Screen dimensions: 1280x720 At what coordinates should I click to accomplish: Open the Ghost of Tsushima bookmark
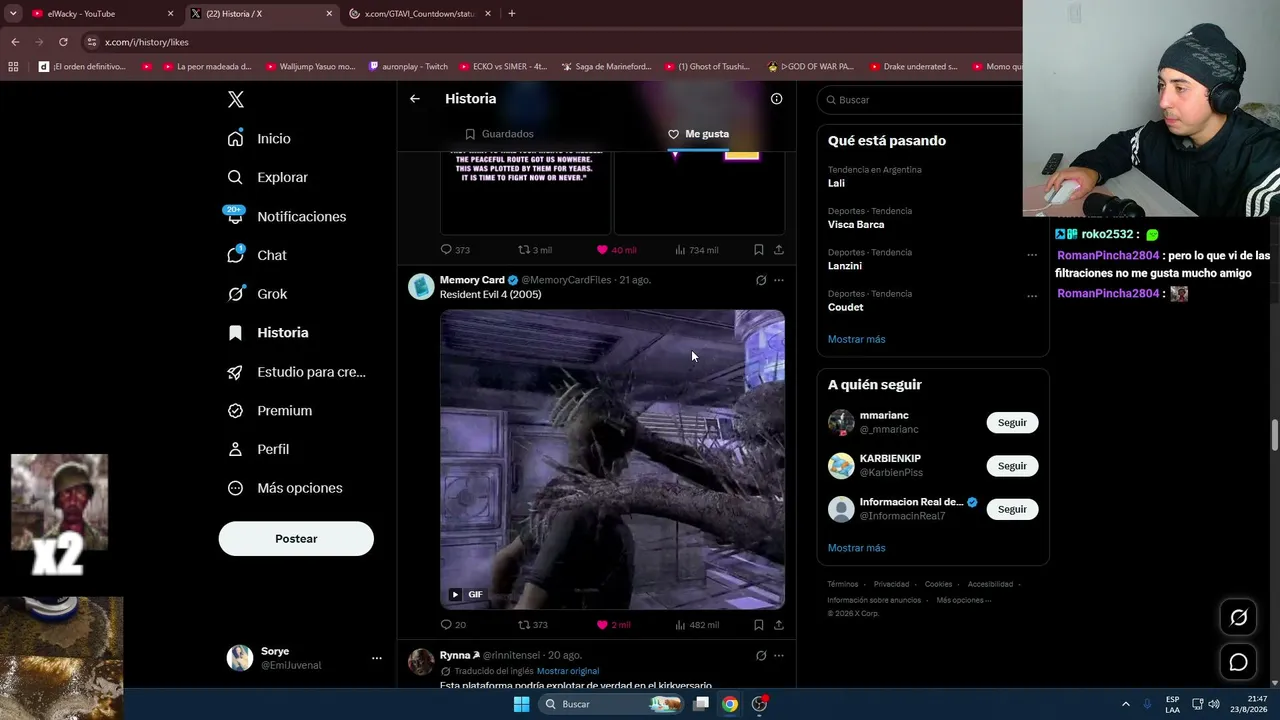click(x=706, y=67)
